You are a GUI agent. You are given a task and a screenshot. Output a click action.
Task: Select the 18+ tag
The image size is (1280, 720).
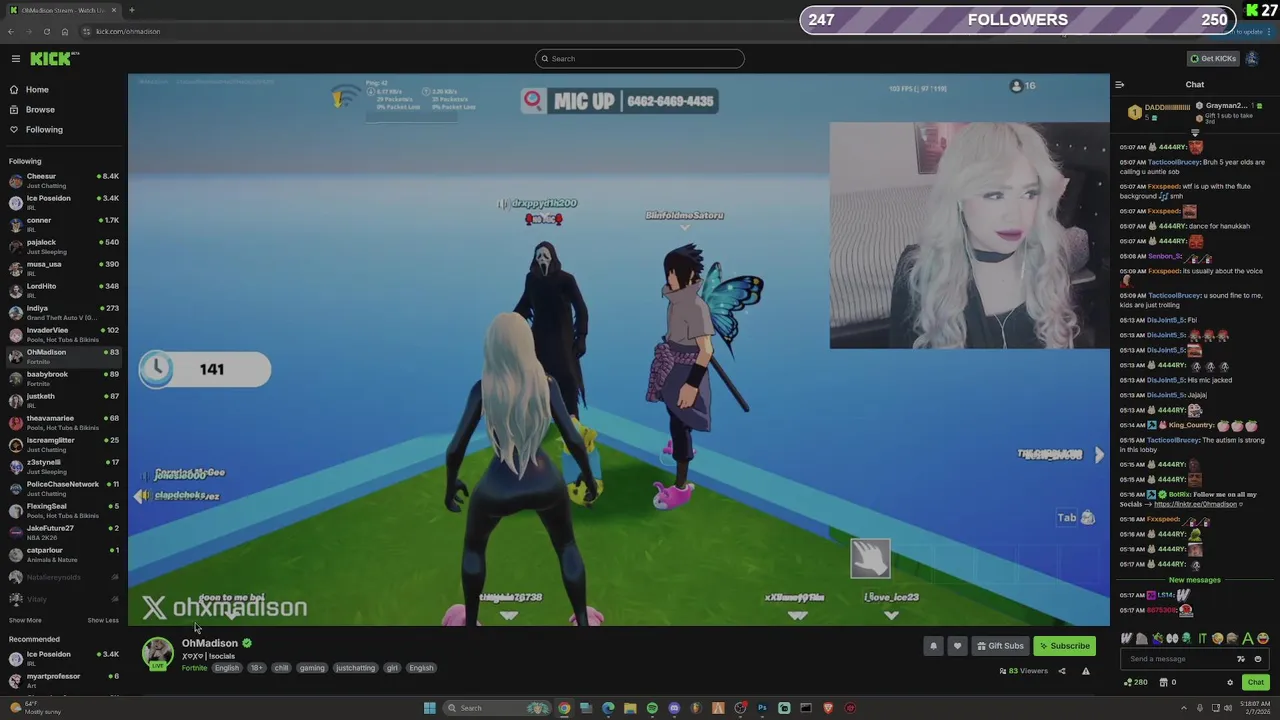(257, 668)
